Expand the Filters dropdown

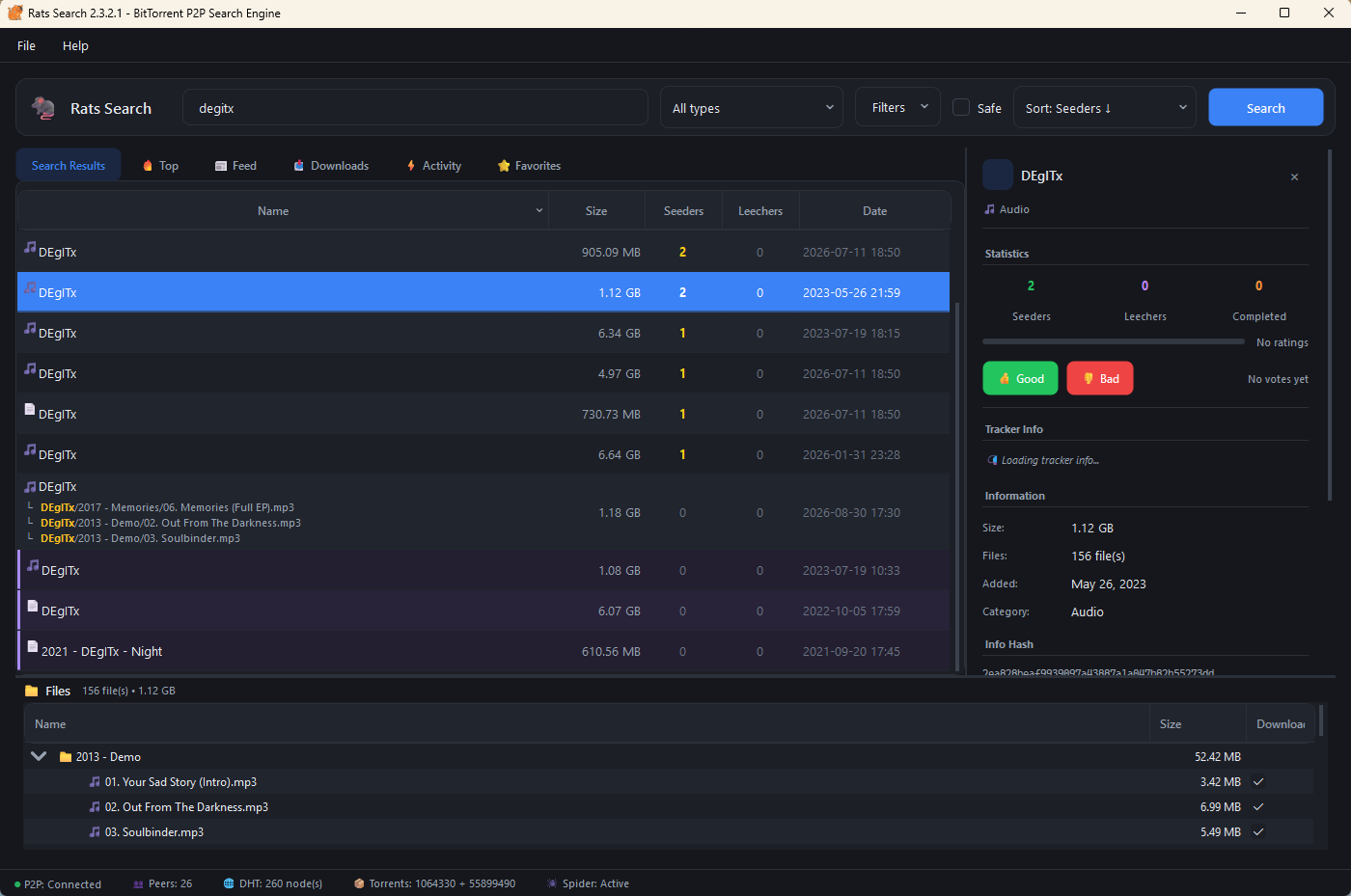pos(898,108)
